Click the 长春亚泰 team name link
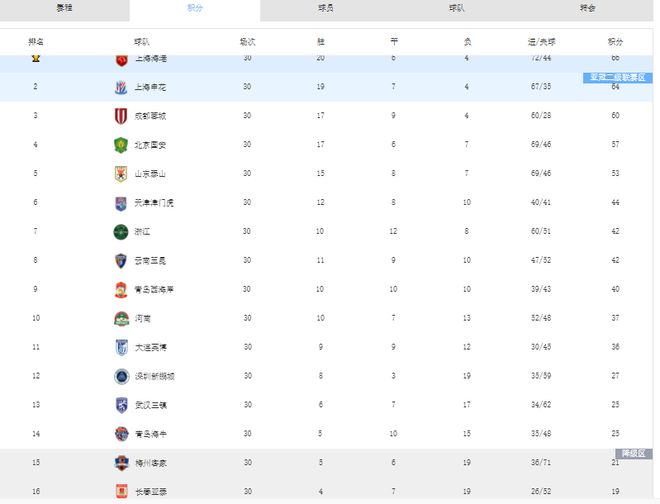This screenshot has width=660, height=504. click(151, 492)
